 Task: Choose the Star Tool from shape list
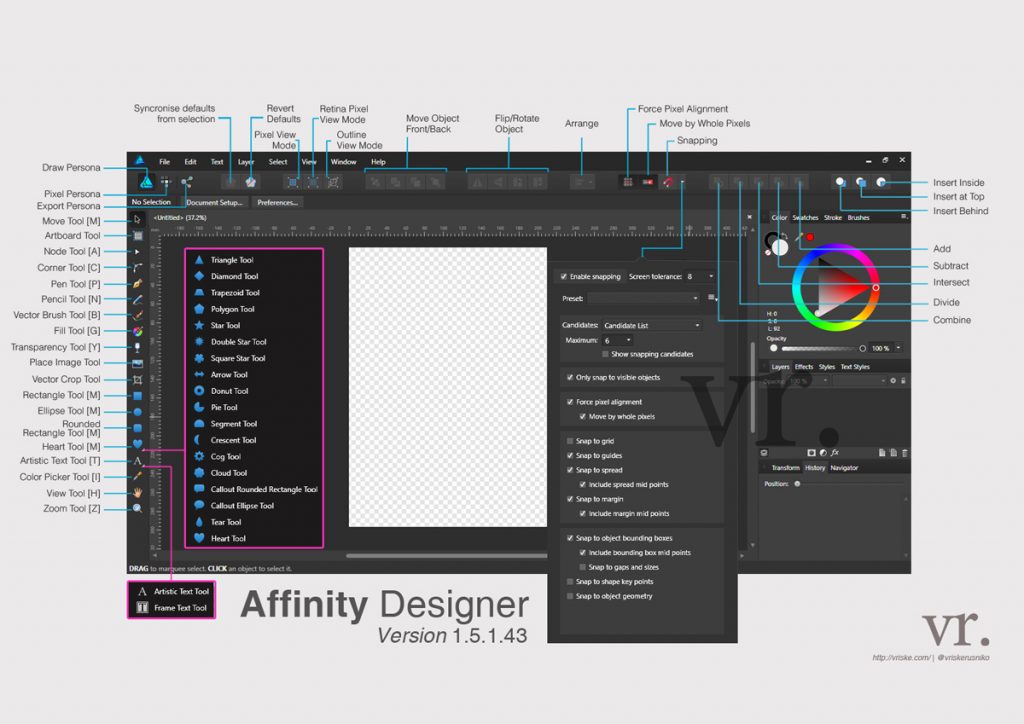point(225,325)
